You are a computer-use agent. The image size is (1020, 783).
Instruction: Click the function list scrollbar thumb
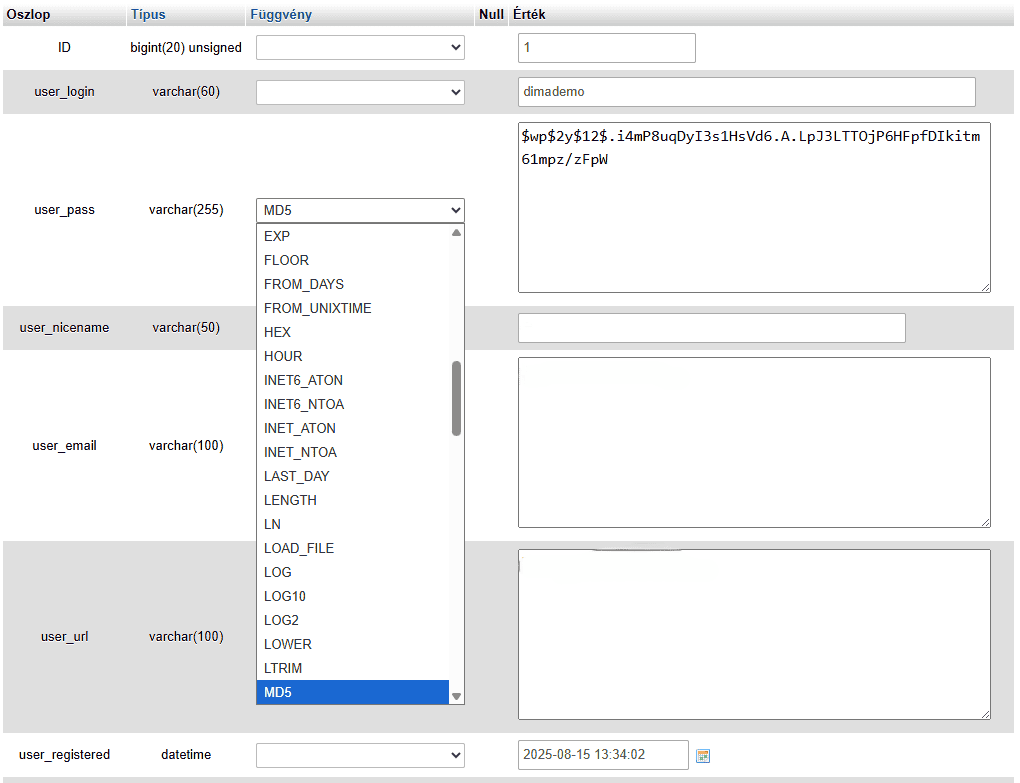pyautogui.click(x=456, y=398)
